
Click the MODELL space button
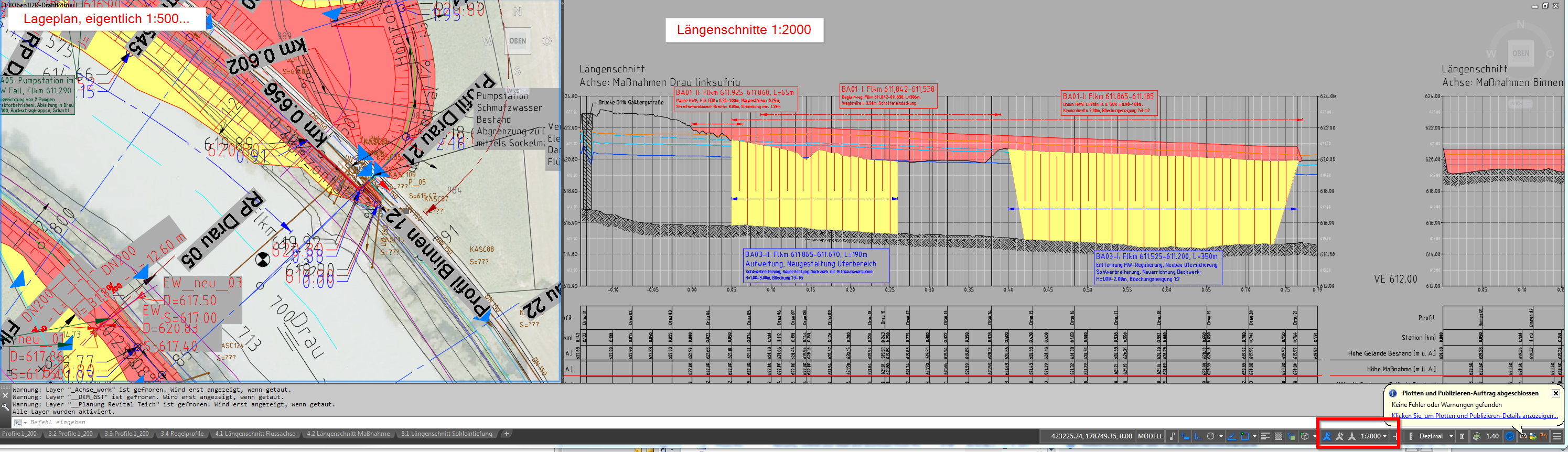point(1150,436)
